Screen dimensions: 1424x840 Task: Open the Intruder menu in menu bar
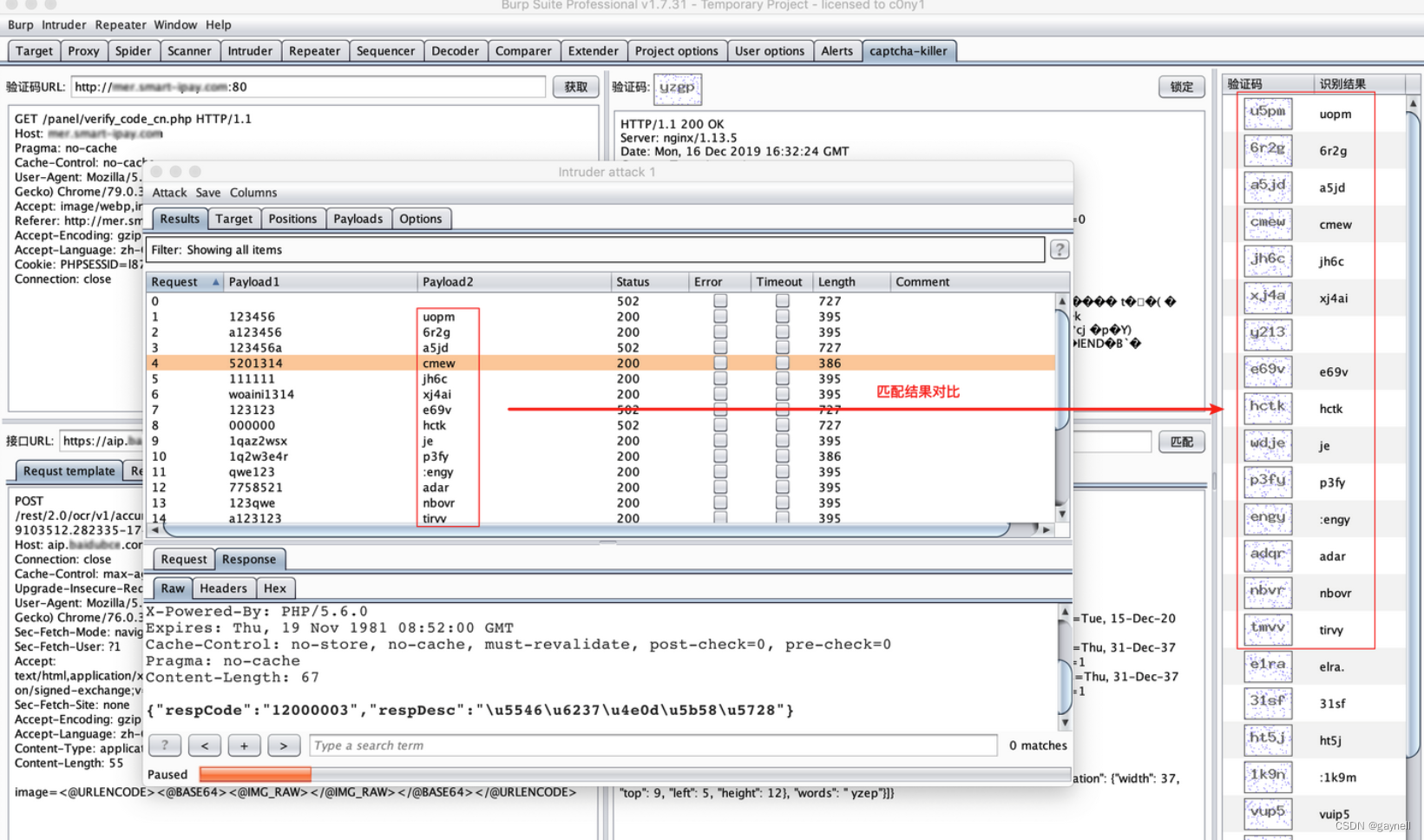click(64, 25)
